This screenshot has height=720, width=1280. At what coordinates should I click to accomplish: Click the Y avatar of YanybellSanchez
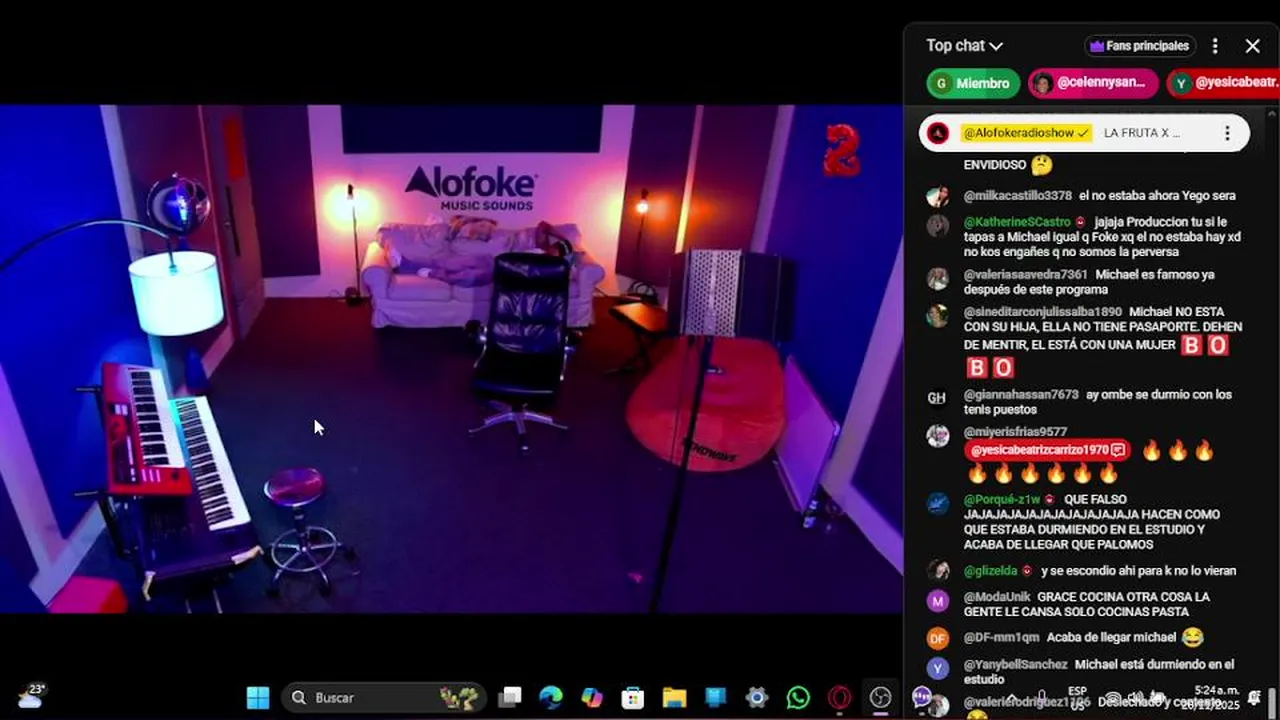coord(937,668)
